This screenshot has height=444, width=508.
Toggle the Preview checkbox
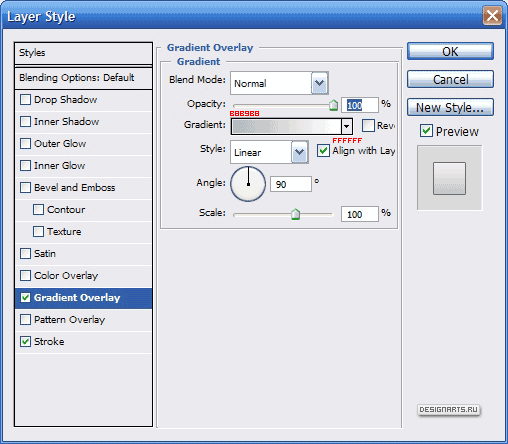tap(426, 131)
